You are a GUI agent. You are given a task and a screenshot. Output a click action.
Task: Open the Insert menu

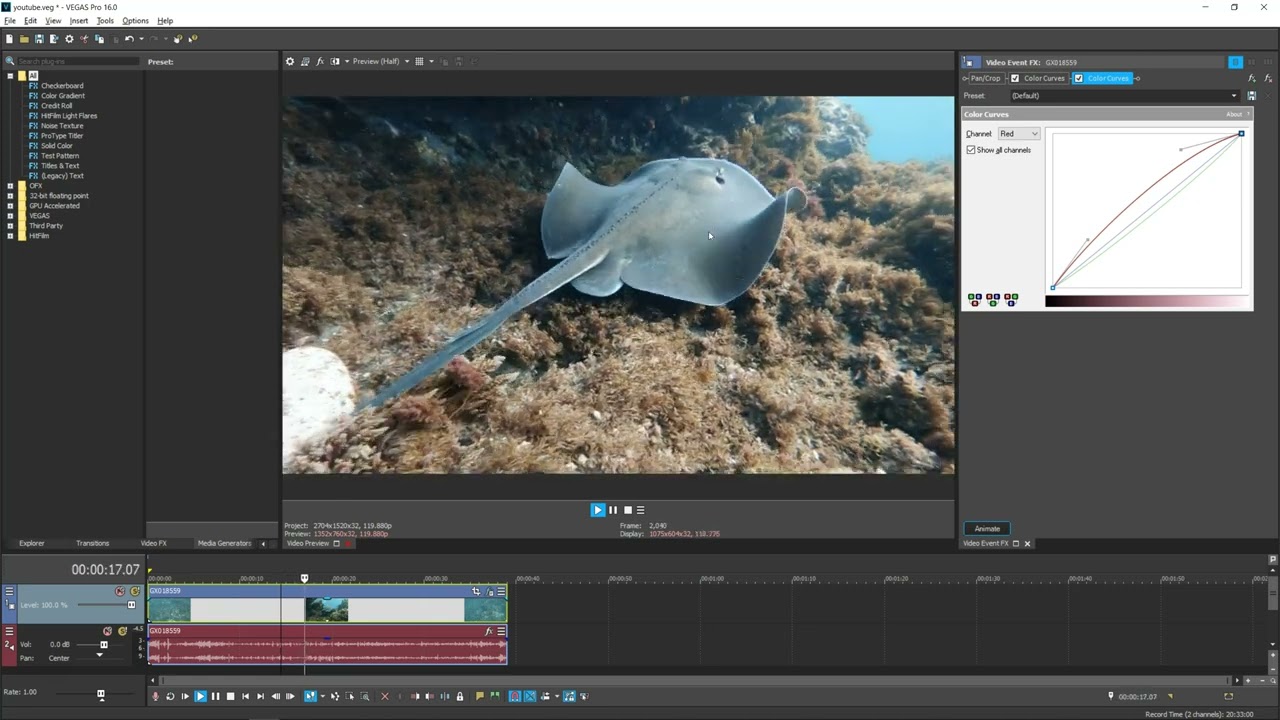[x=79, y=21]
